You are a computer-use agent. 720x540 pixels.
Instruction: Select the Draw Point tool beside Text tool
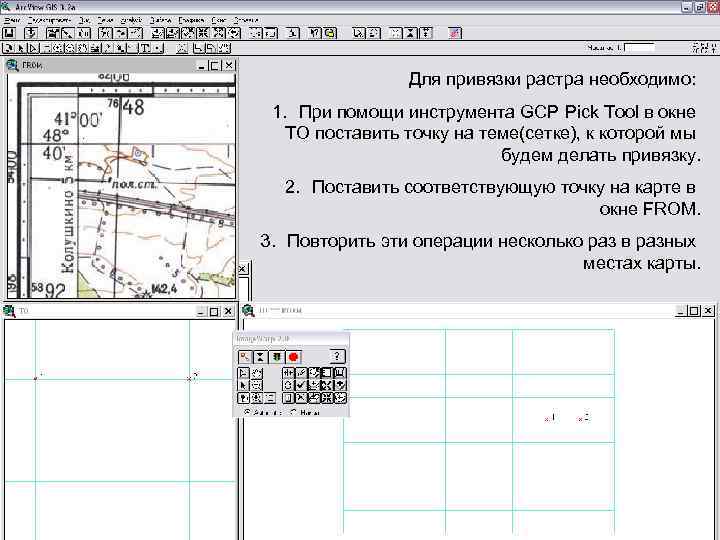[158, 48]
